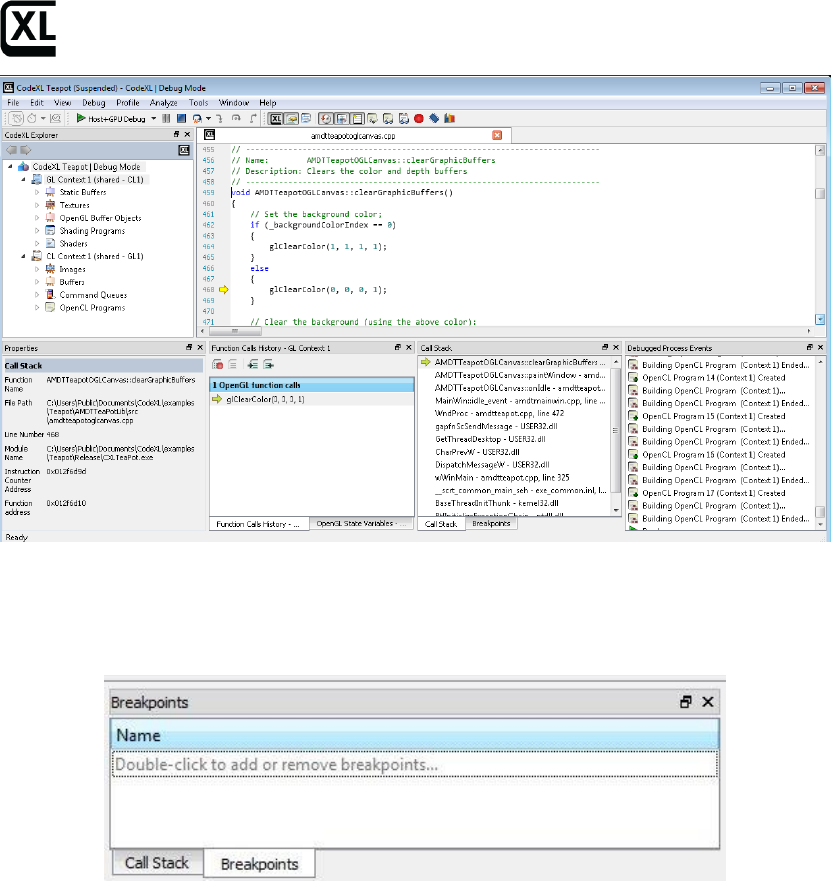Switch to OpenGL State Variables tab
This screenshot has height=881, width=831.
[362, 524]
